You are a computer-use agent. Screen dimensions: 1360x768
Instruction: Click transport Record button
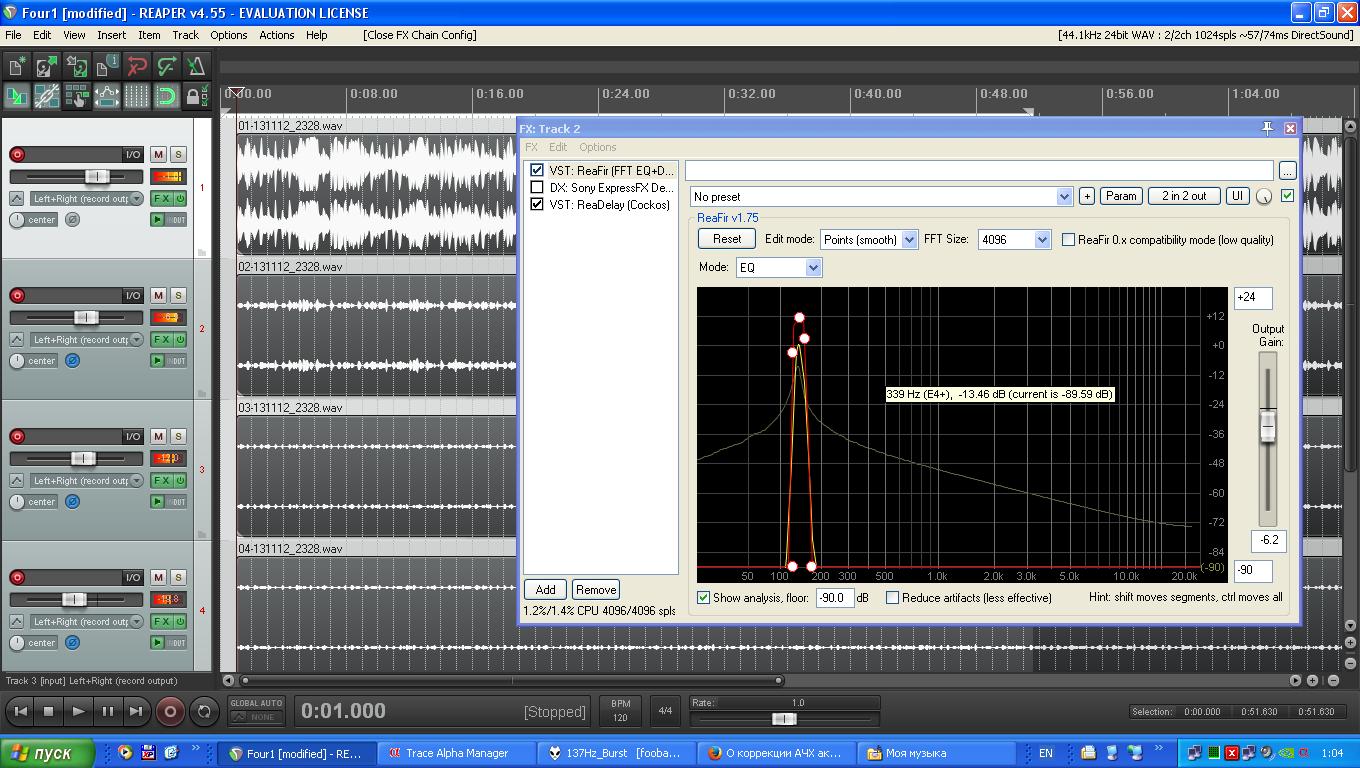(x=170, y=711)
